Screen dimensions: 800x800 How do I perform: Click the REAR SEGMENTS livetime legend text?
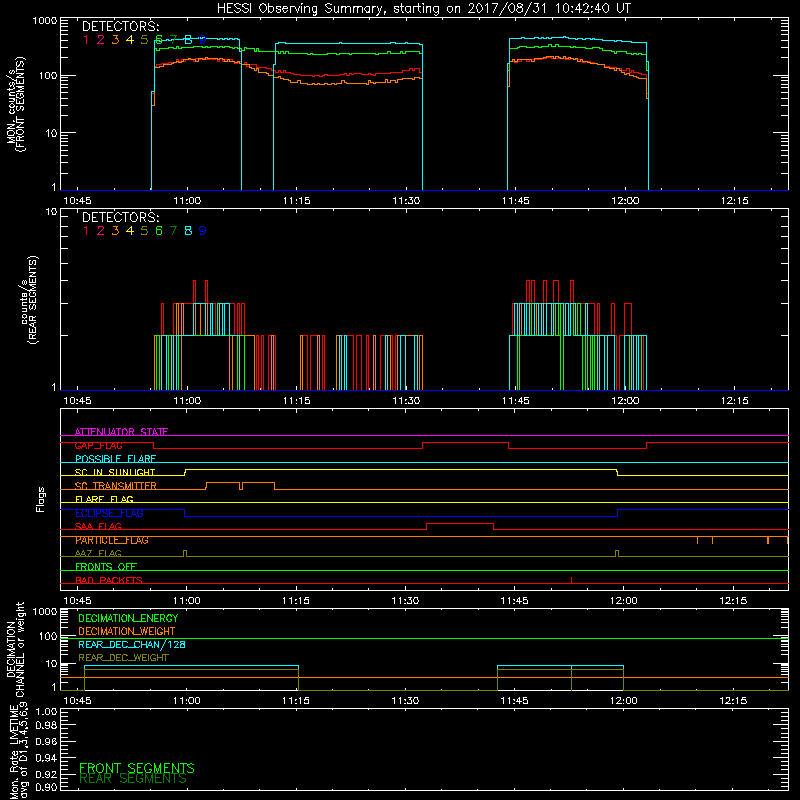133,779
